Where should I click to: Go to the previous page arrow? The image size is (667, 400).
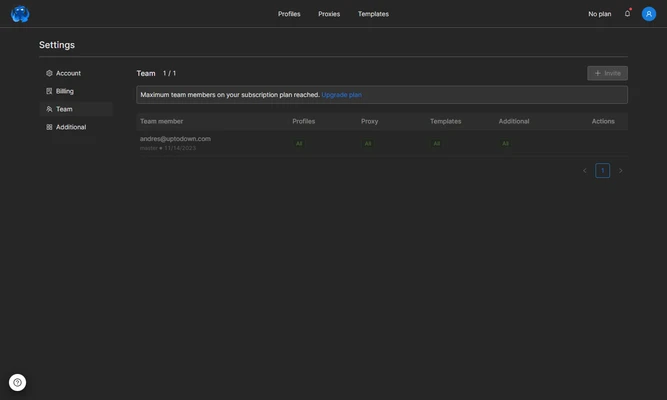coord(585,171)
